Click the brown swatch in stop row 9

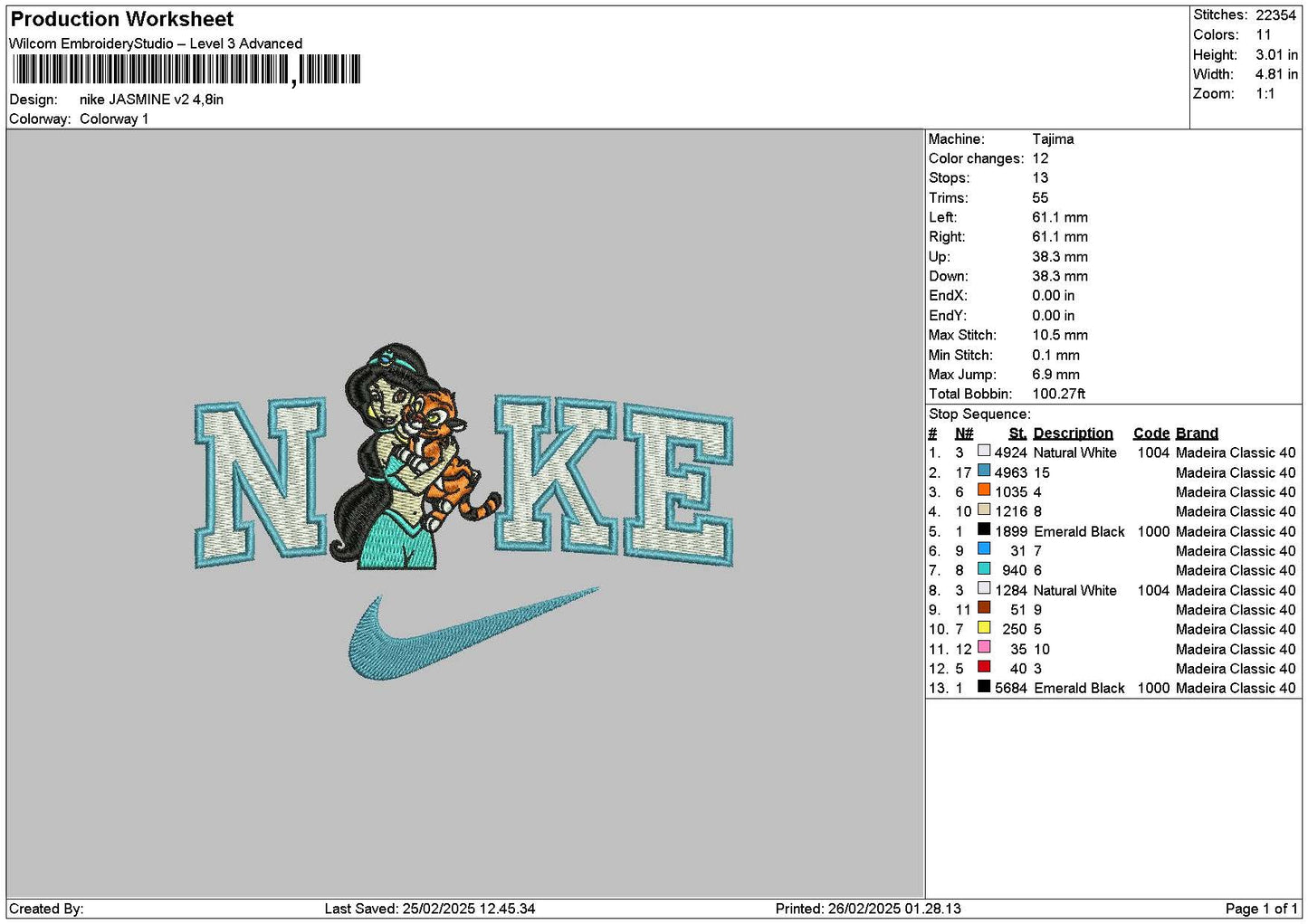coord(984,608)
